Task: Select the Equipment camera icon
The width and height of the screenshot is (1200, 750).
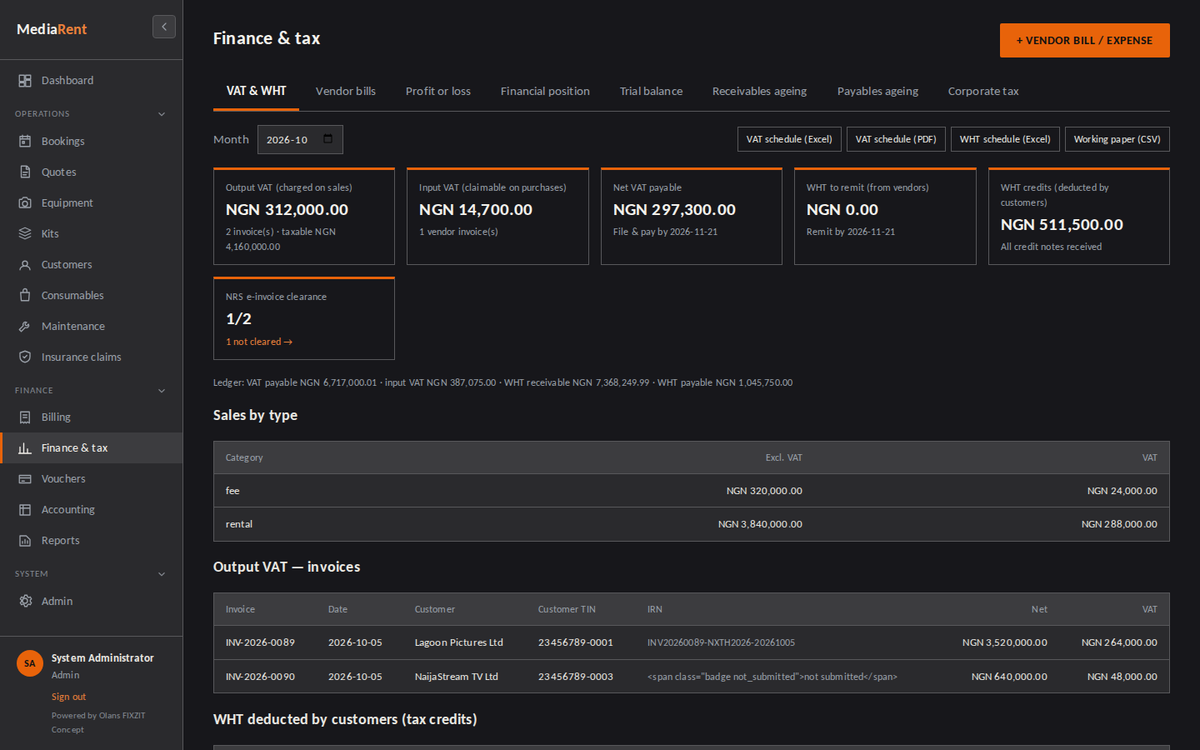Action: pos(25,203)
